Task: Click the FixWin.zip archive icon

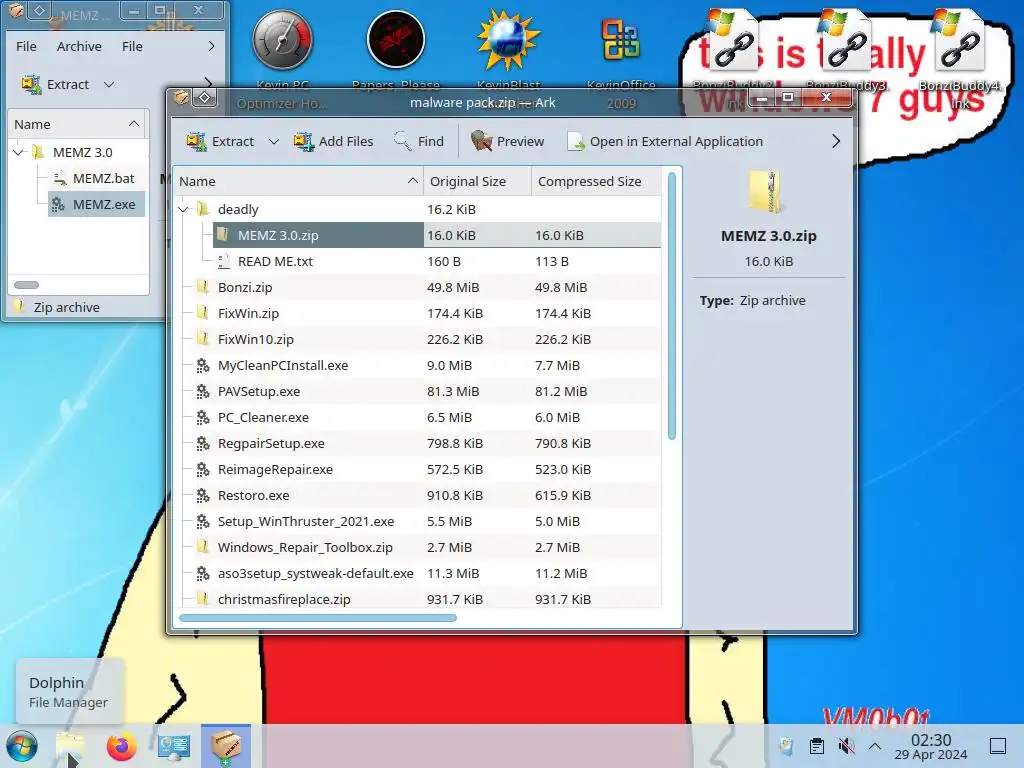Action: coord(203,313)
